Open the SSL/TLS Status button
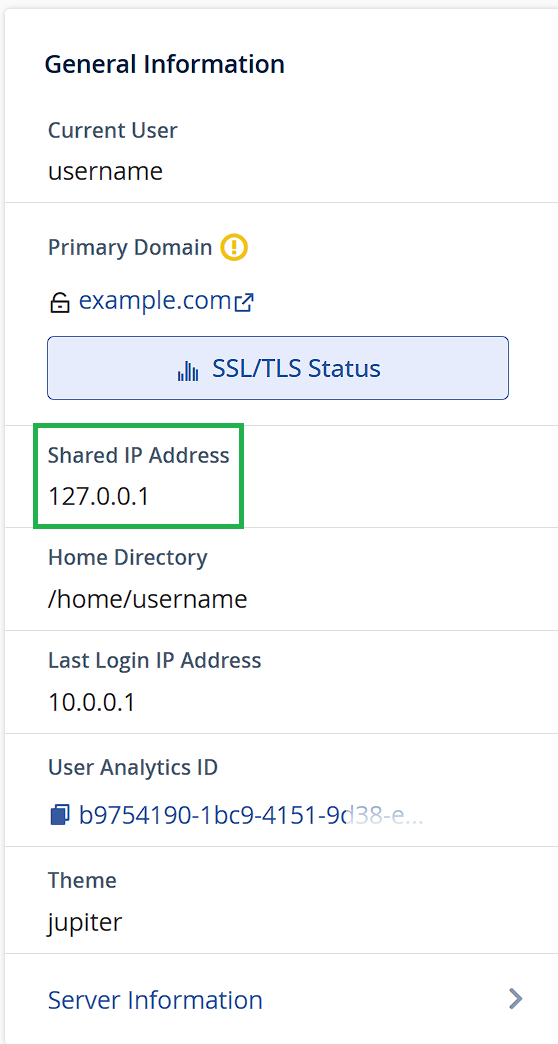 click(278, 368)
